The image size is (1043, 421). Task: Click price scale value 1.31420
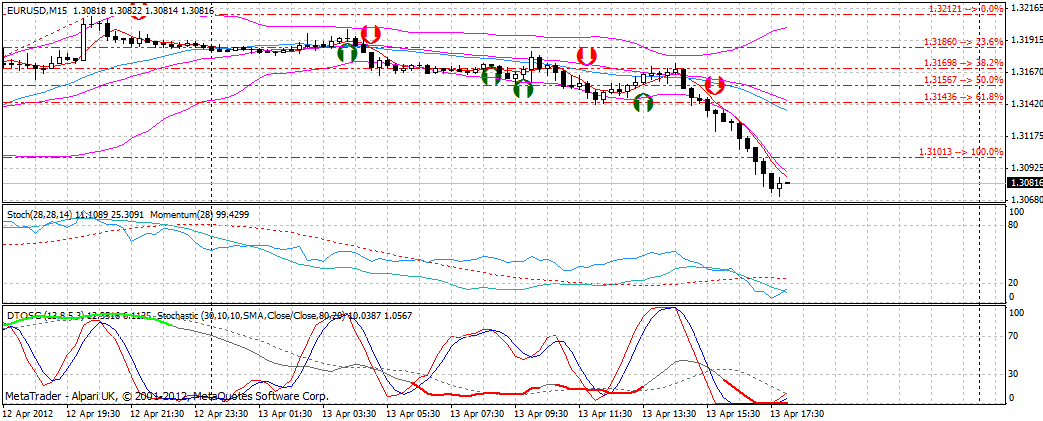(x=1025, y=104)
